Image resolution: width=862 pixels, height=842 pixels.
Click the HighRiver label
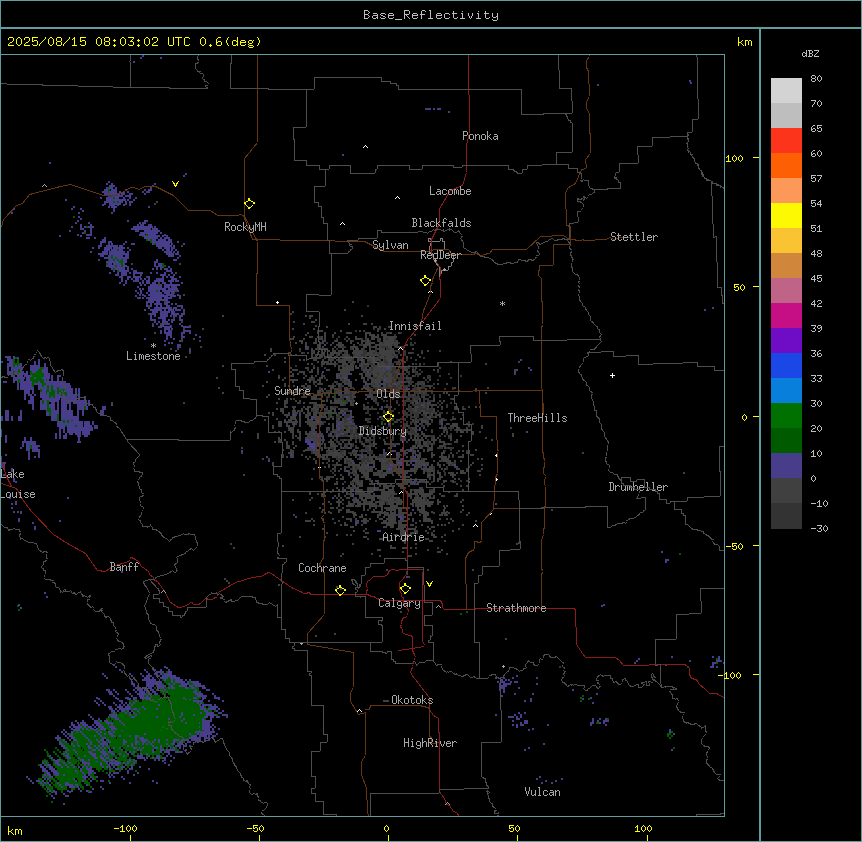[x=430, y=743]
